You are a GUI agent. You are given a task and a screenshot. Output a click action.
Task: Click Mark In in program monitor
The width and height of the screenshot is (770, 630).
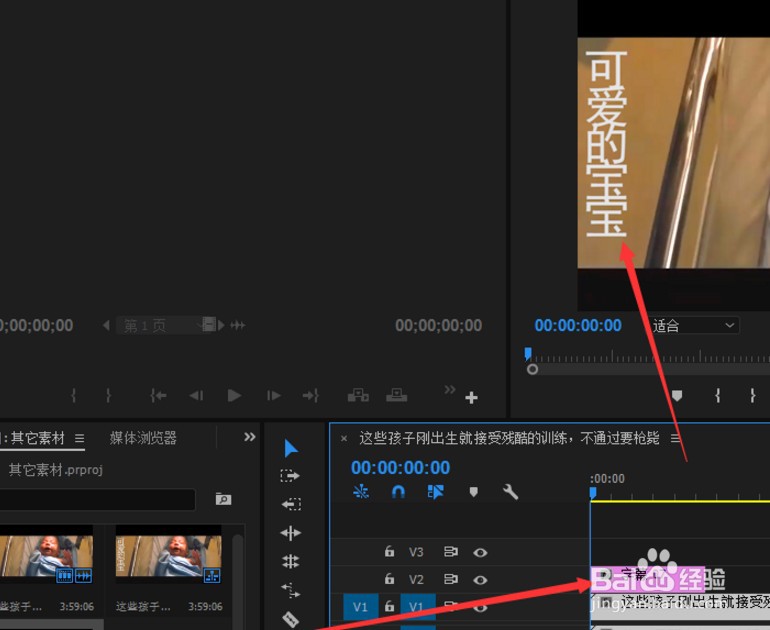pyautogui.click(x=718, y=395)
